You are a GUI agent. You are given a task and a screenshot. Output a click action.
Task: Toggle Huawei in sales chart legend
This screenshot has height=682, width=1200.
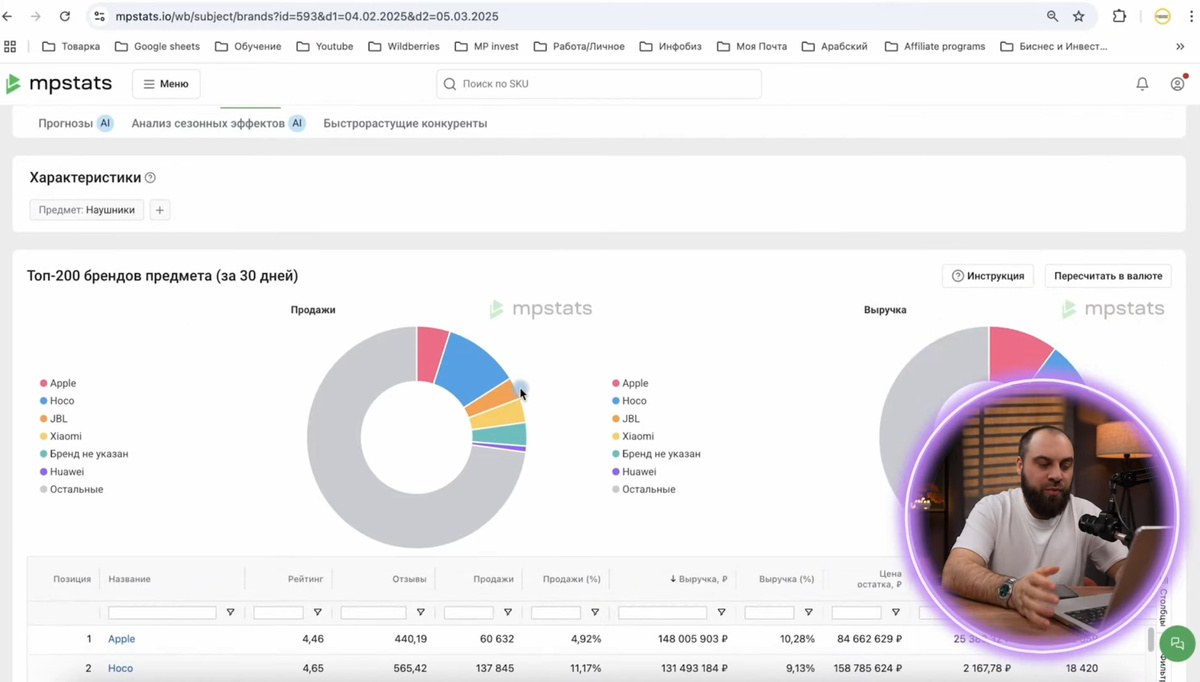pos(62,472)
